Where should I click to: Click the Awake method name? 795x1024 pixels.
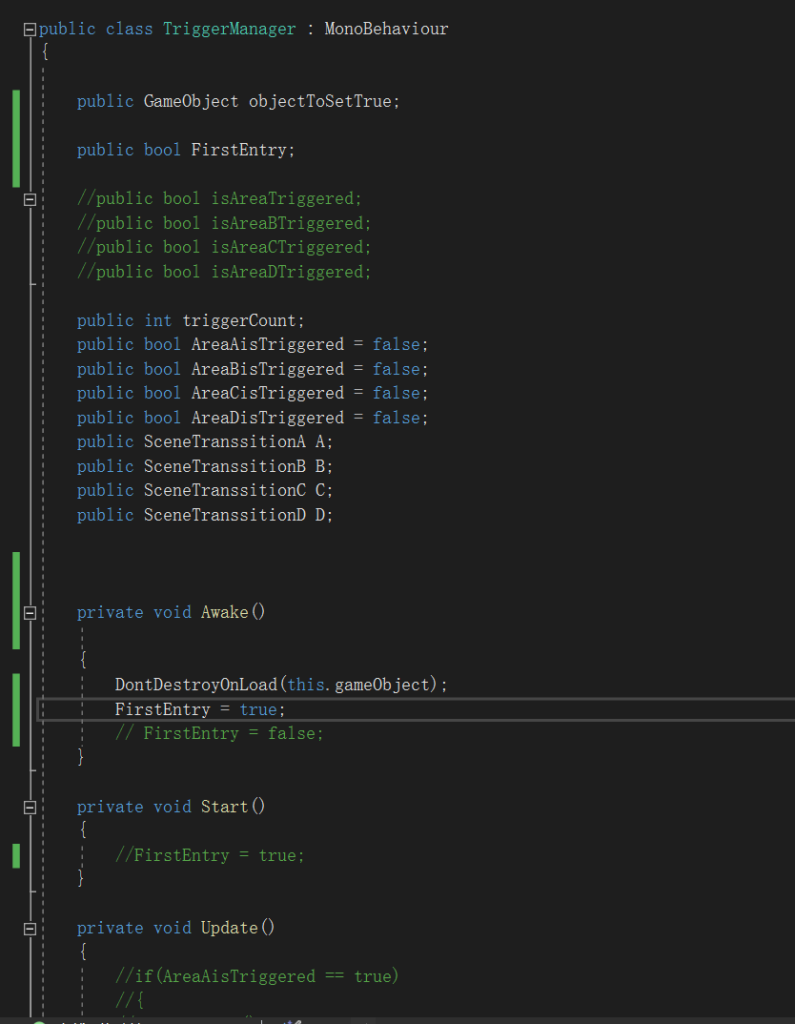tap(225, 613)
